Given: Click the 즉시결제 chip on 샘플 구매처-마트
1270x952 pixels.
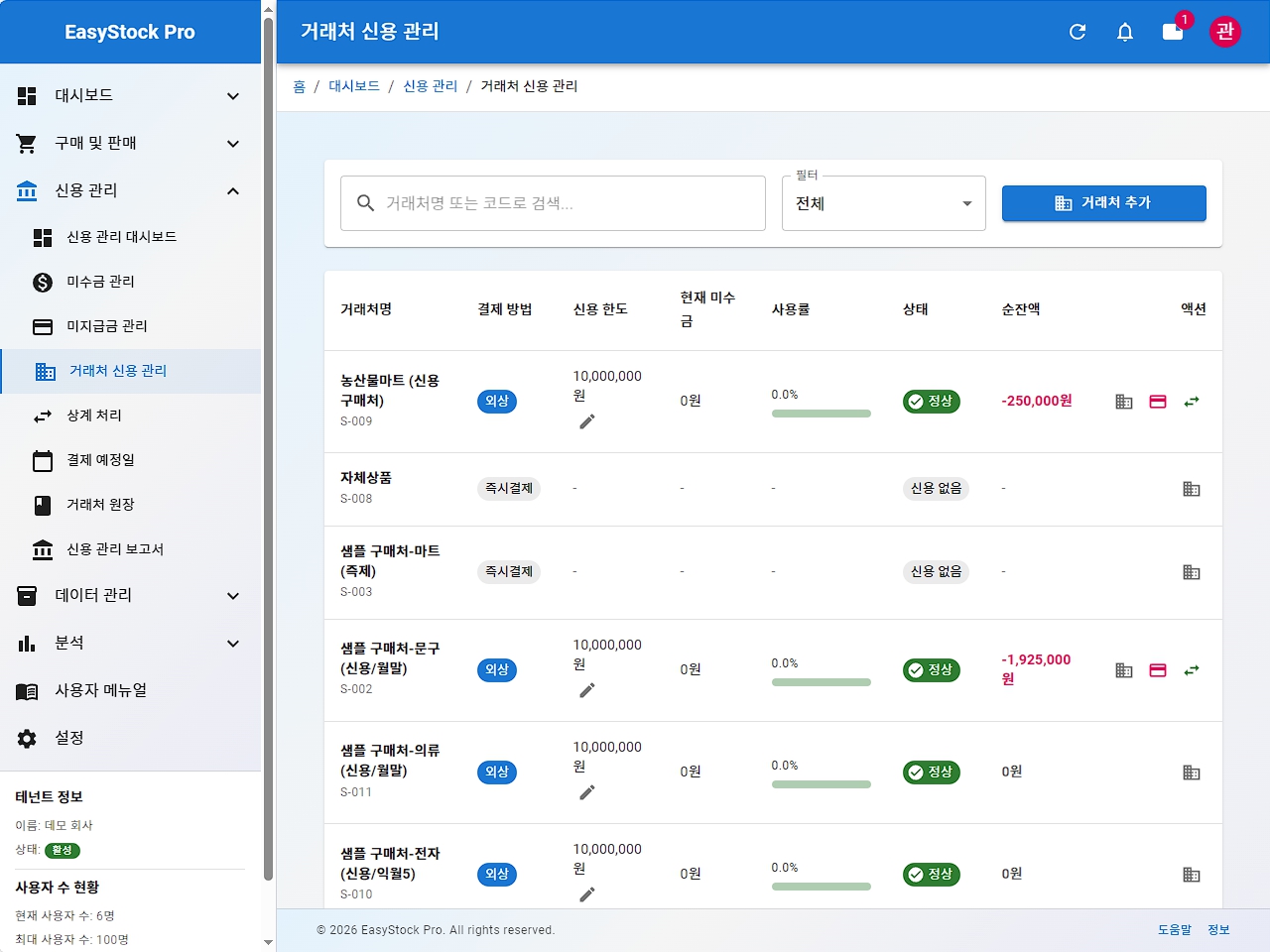Looking at the screenshot, I should click(x=508, y=571).
